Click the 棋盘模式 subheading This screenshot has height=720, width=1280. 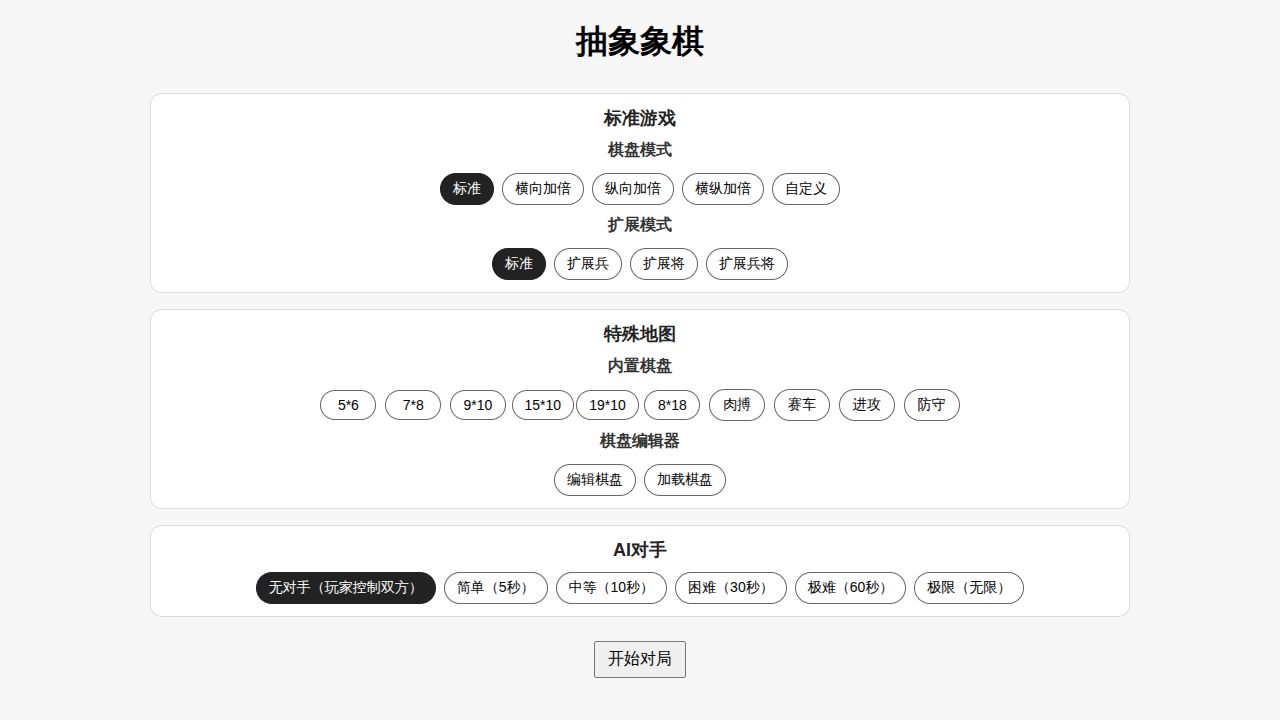pyautogui.click(x=640, y=150)
